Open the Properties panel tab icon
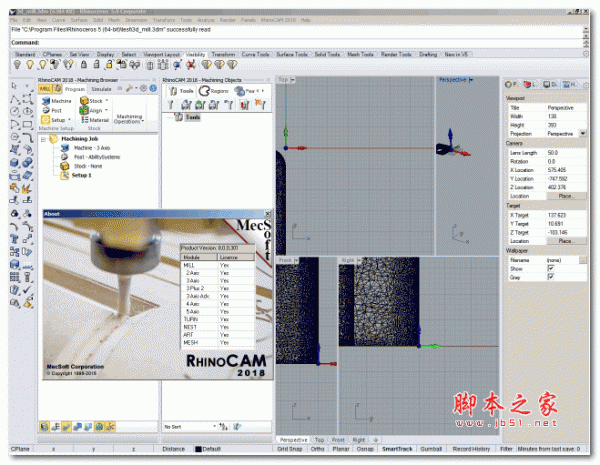 510,84
